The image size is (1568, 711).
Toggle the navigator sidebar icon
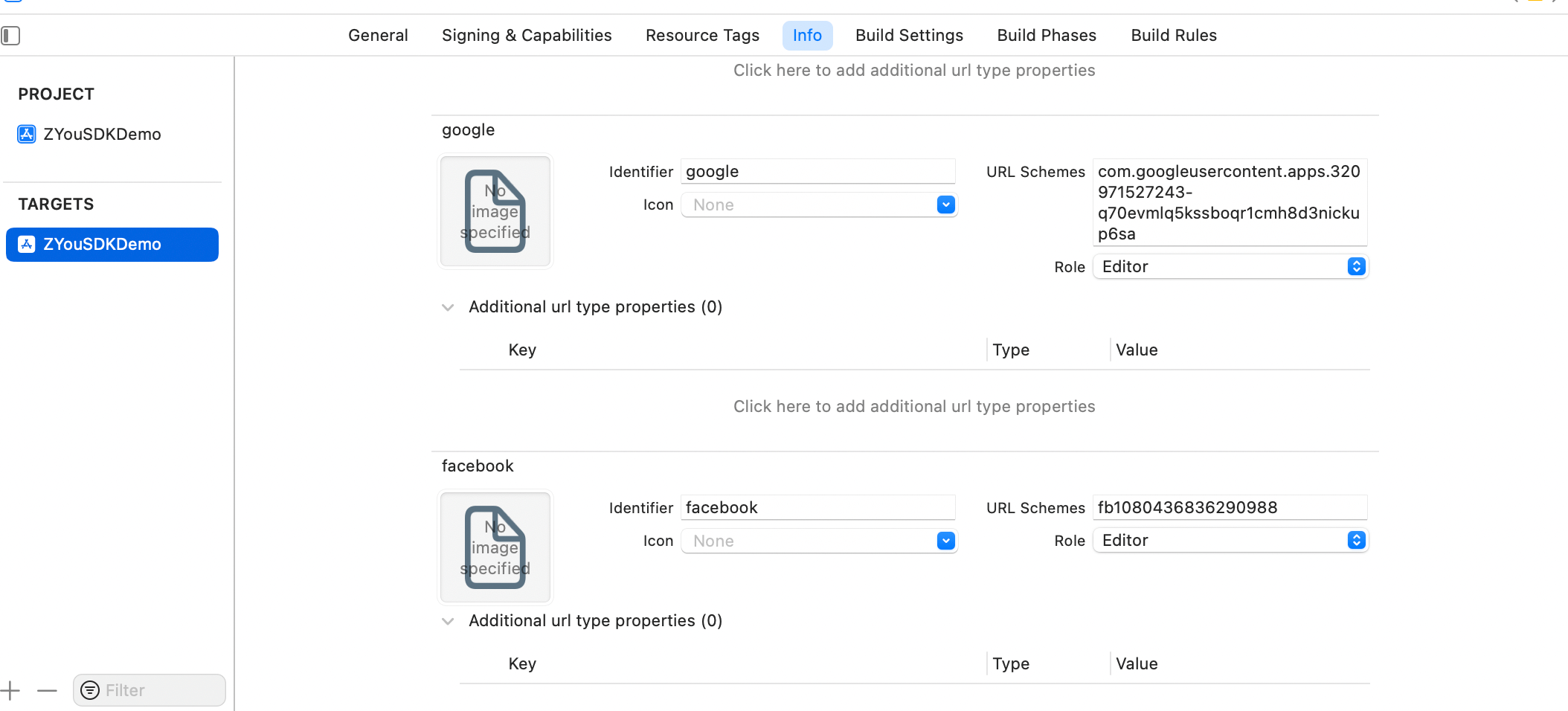[11, 36]
